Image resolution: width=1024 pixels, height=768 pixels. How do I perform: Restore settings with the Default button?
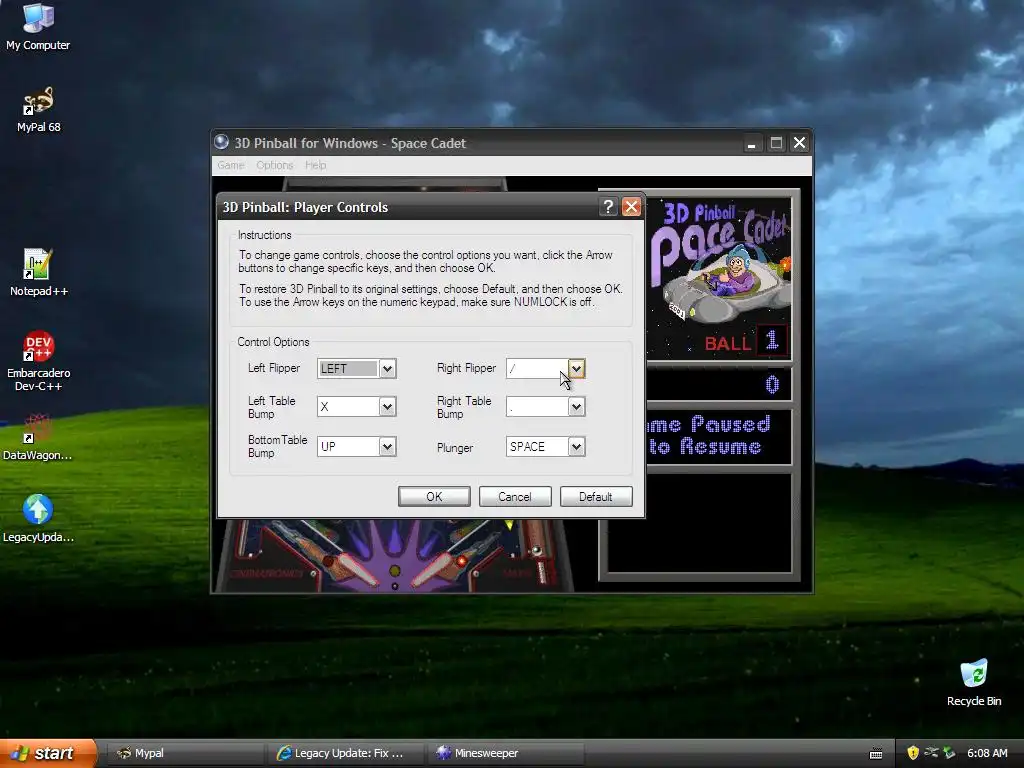(x=596, y=496)
